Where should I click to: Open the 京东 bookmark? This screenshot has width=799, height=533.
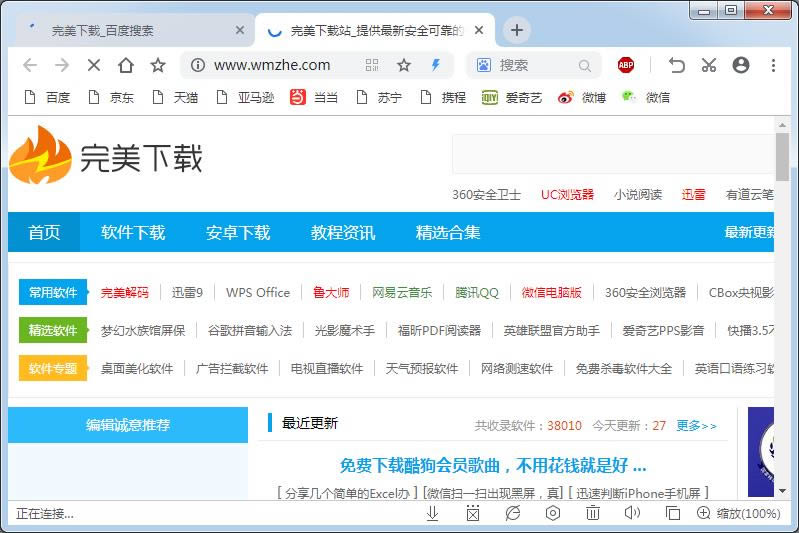[111, 97]
